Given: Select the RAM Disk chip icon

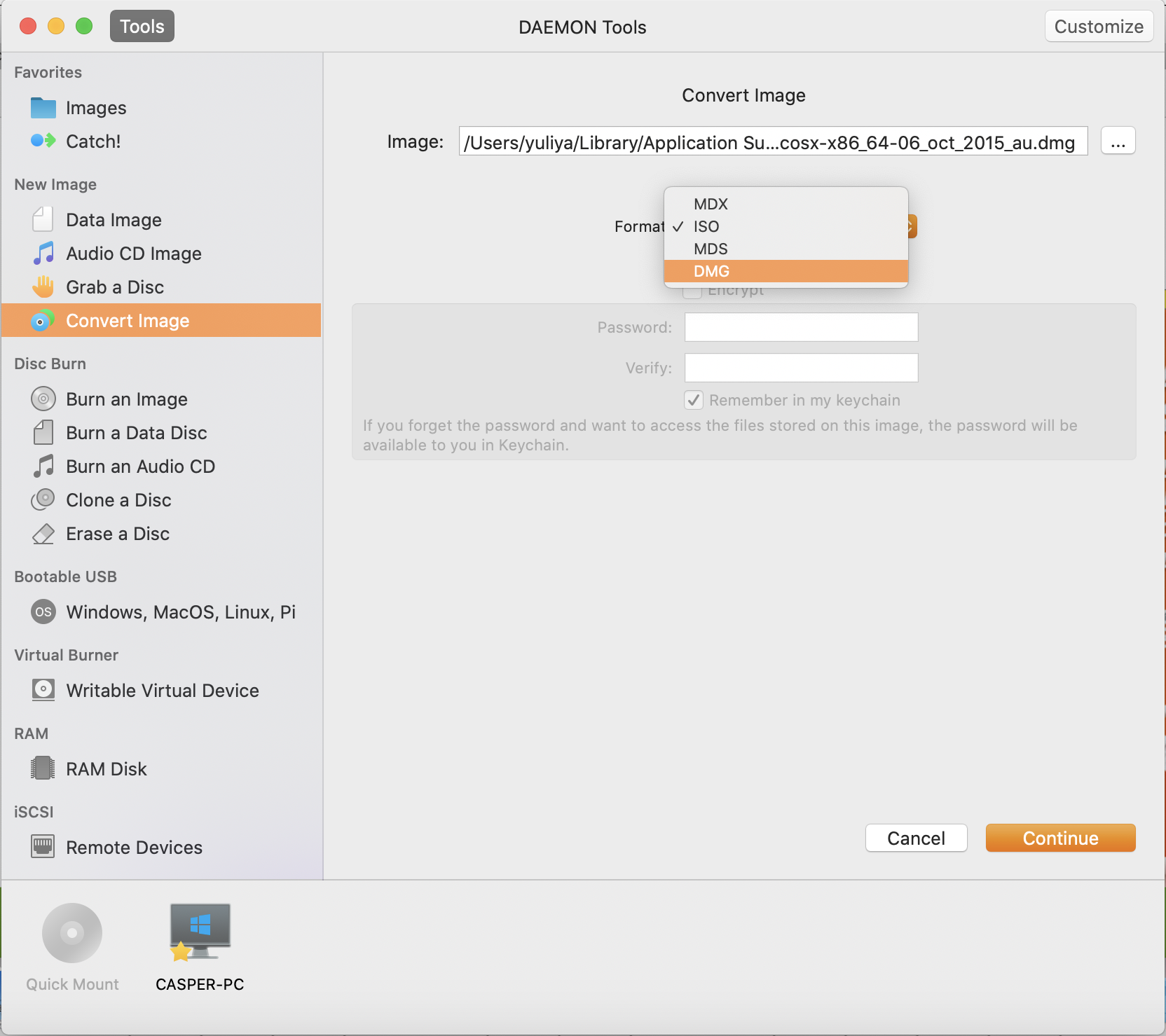Looking at the screenshot, I should (x=43, y=768).
